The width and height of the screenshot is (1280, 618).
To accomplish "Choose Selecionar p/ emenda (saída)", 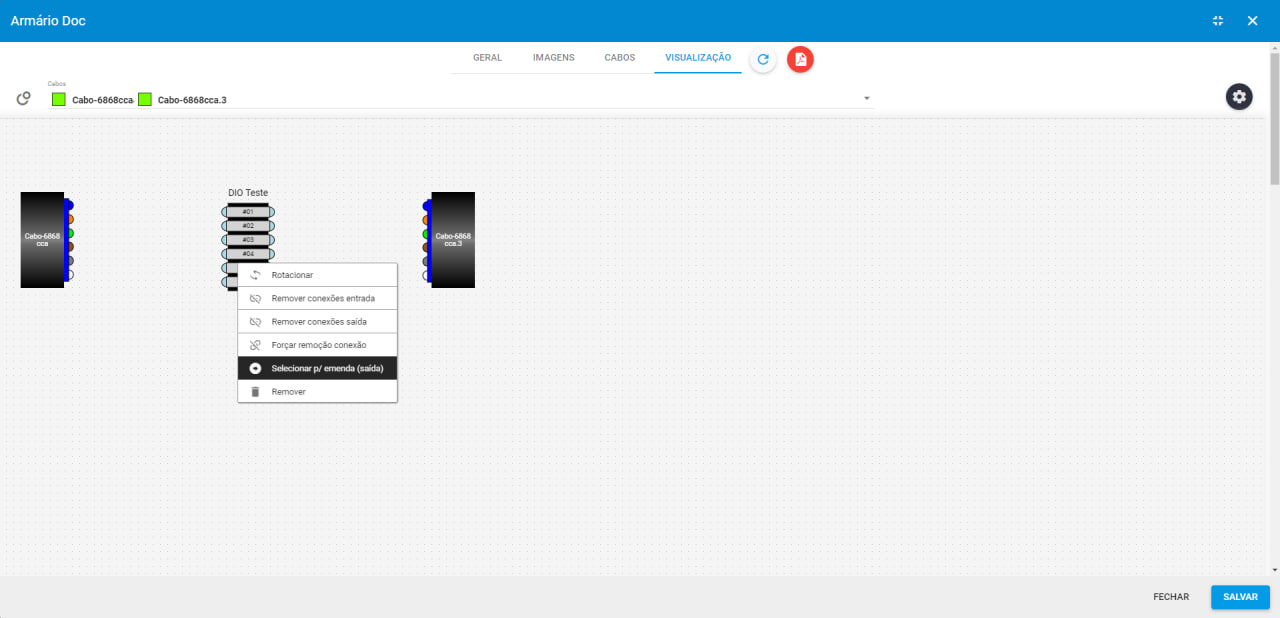I will pos(326,368).
